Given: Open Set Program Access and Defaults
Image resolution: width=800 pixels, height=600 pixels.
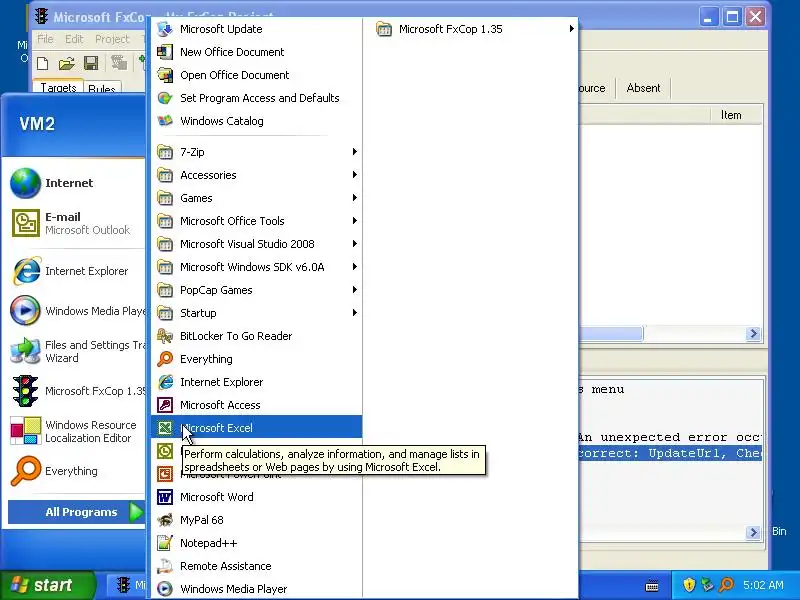Looking at the screenshot, I should (256, 98).
